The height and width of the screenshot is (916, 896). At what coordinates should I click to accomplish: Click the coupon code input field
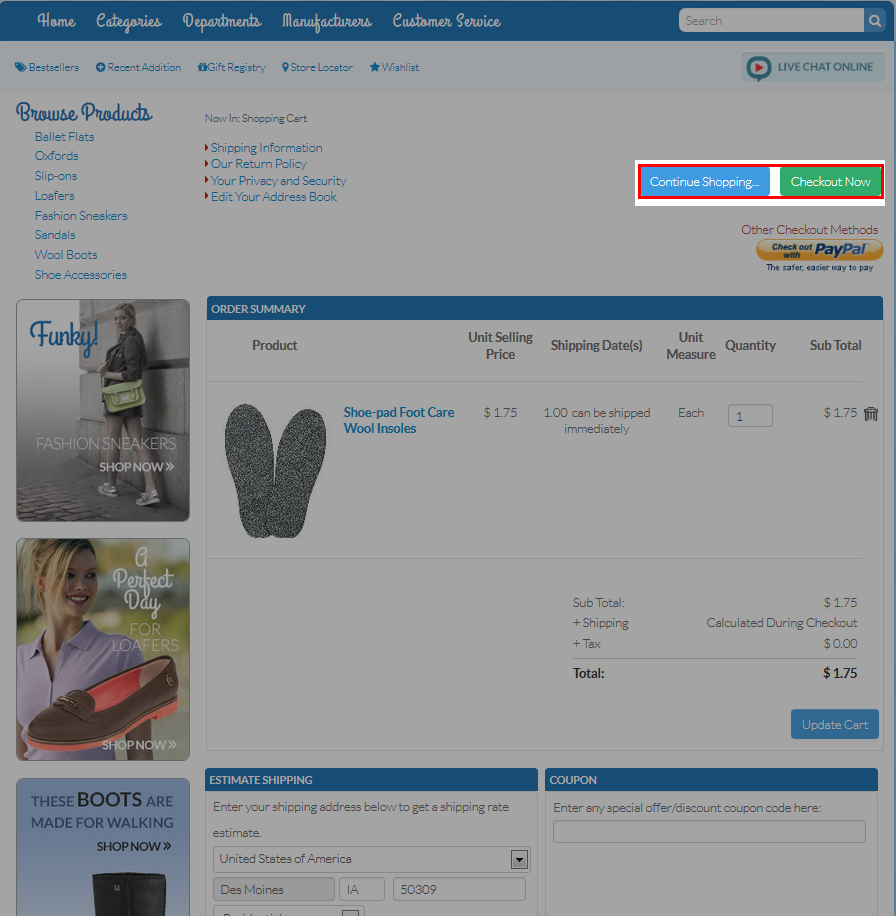(709, 832)
